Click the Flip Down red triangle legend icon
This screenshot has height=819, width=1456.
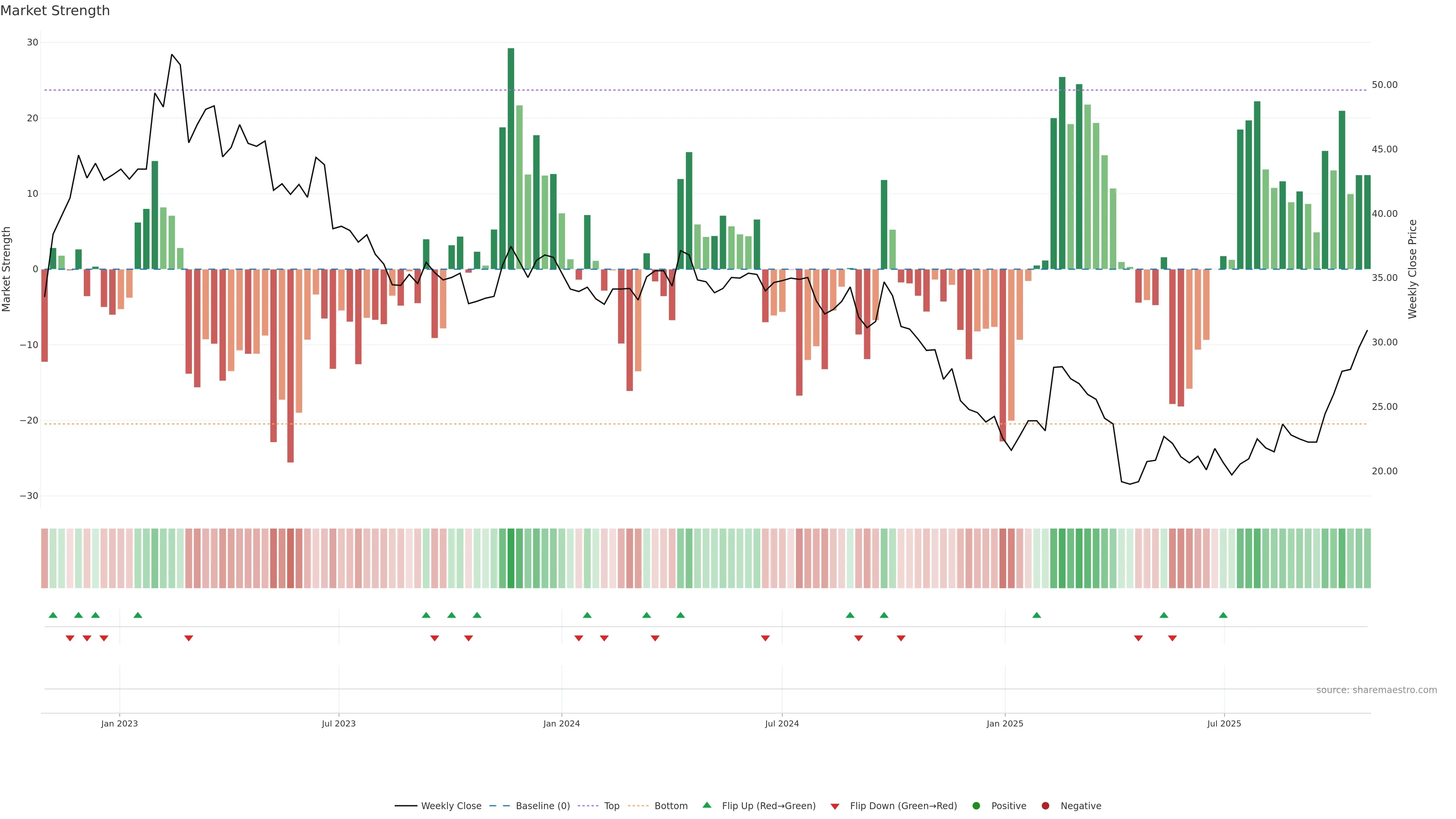click(835, 806)
